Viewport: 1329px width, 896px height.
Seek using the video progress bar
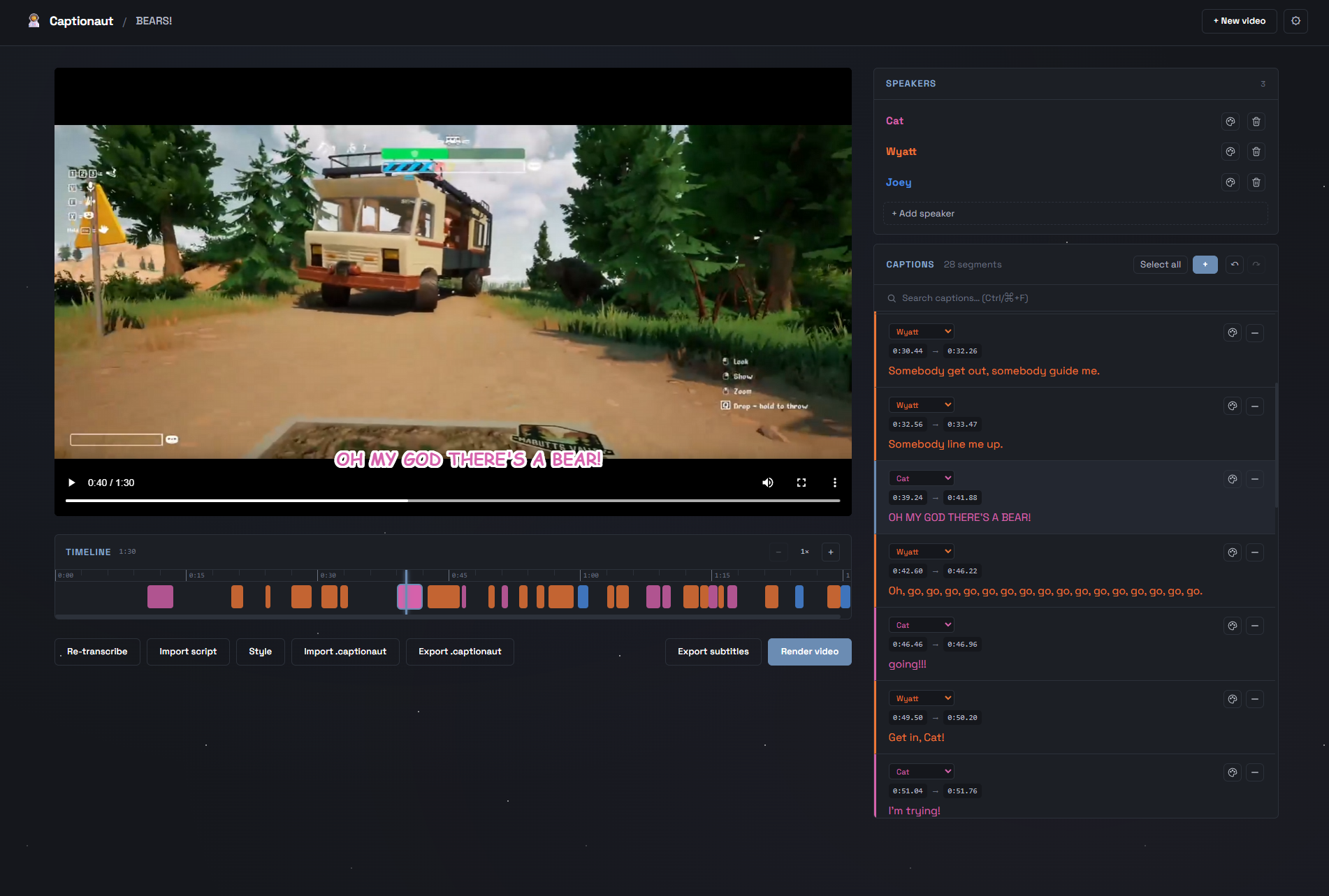point(453,501)
